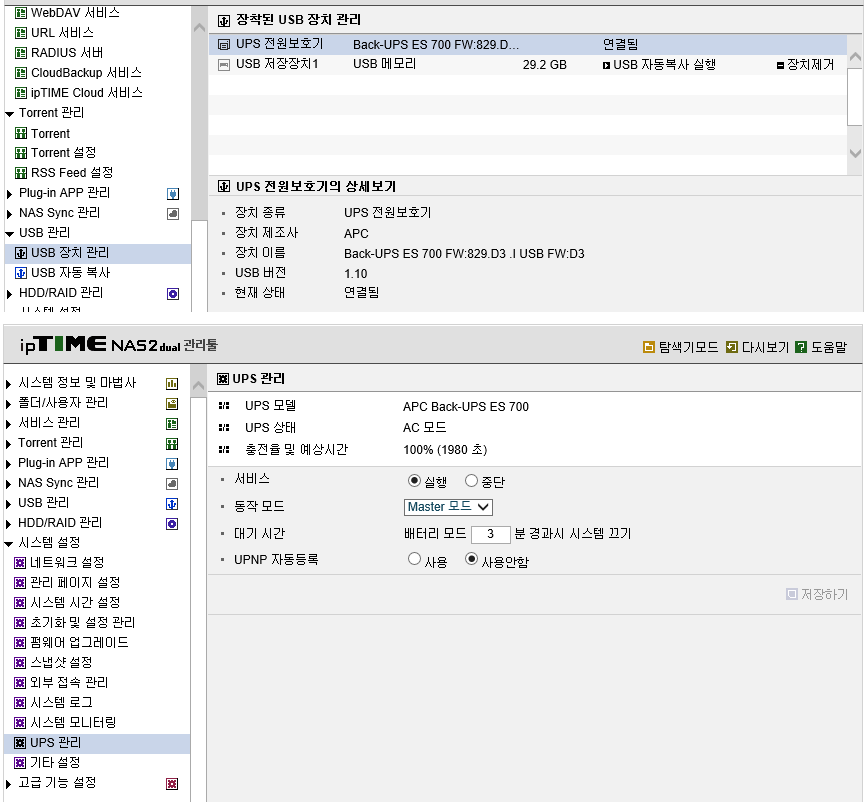Select the 실행 service radio button
This screenshot has height=802, width=866.
point(414,481)
